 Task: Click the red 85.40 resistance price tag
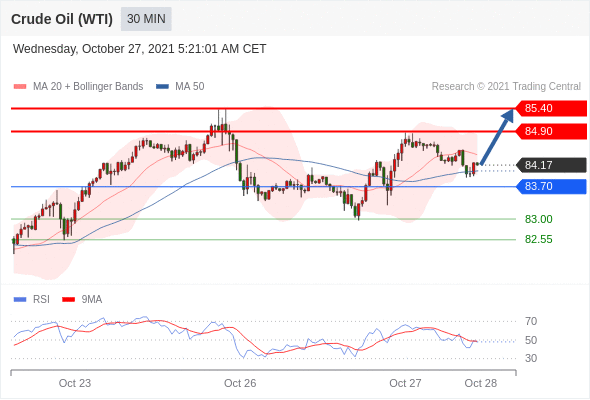point(551,108)
